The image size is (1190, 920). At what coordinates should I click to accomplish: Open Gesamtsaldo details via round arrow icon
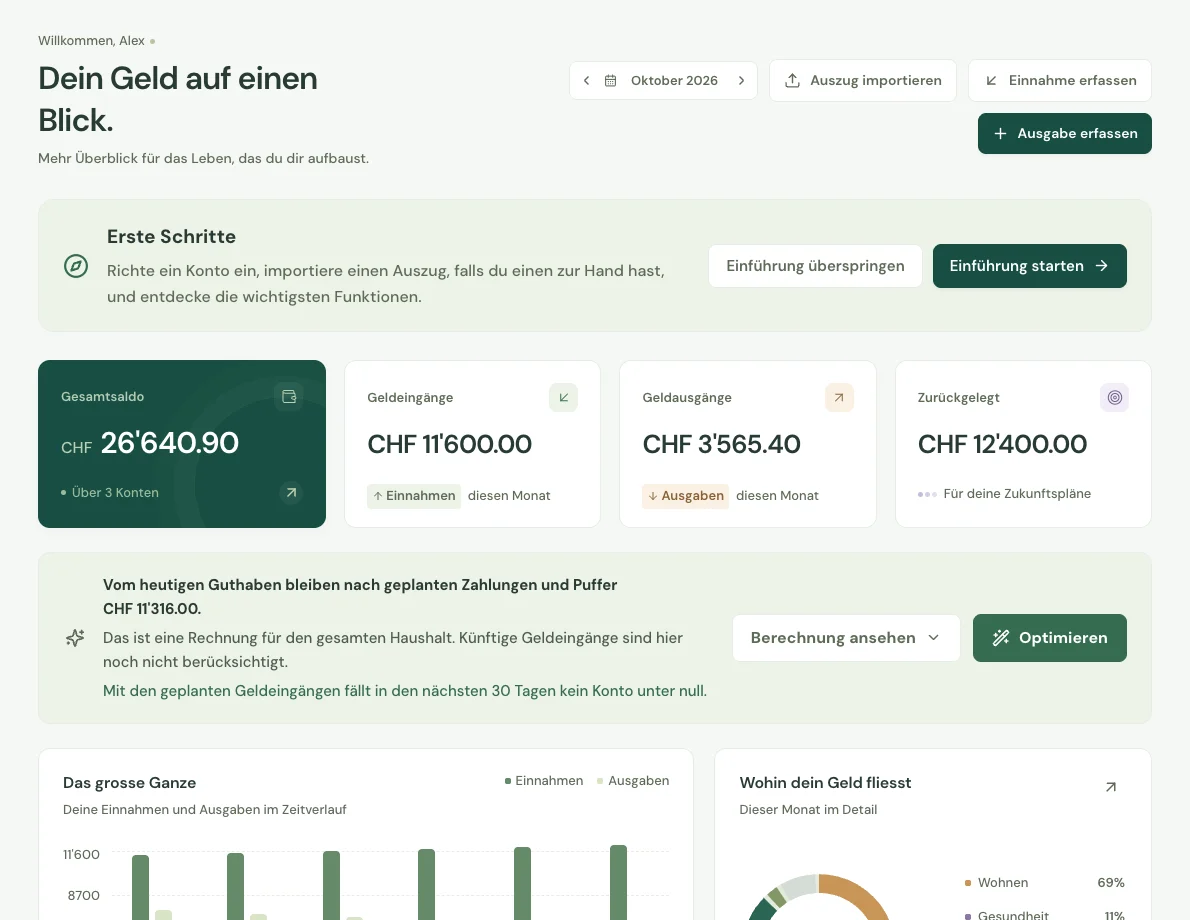[x=291, y=493]
